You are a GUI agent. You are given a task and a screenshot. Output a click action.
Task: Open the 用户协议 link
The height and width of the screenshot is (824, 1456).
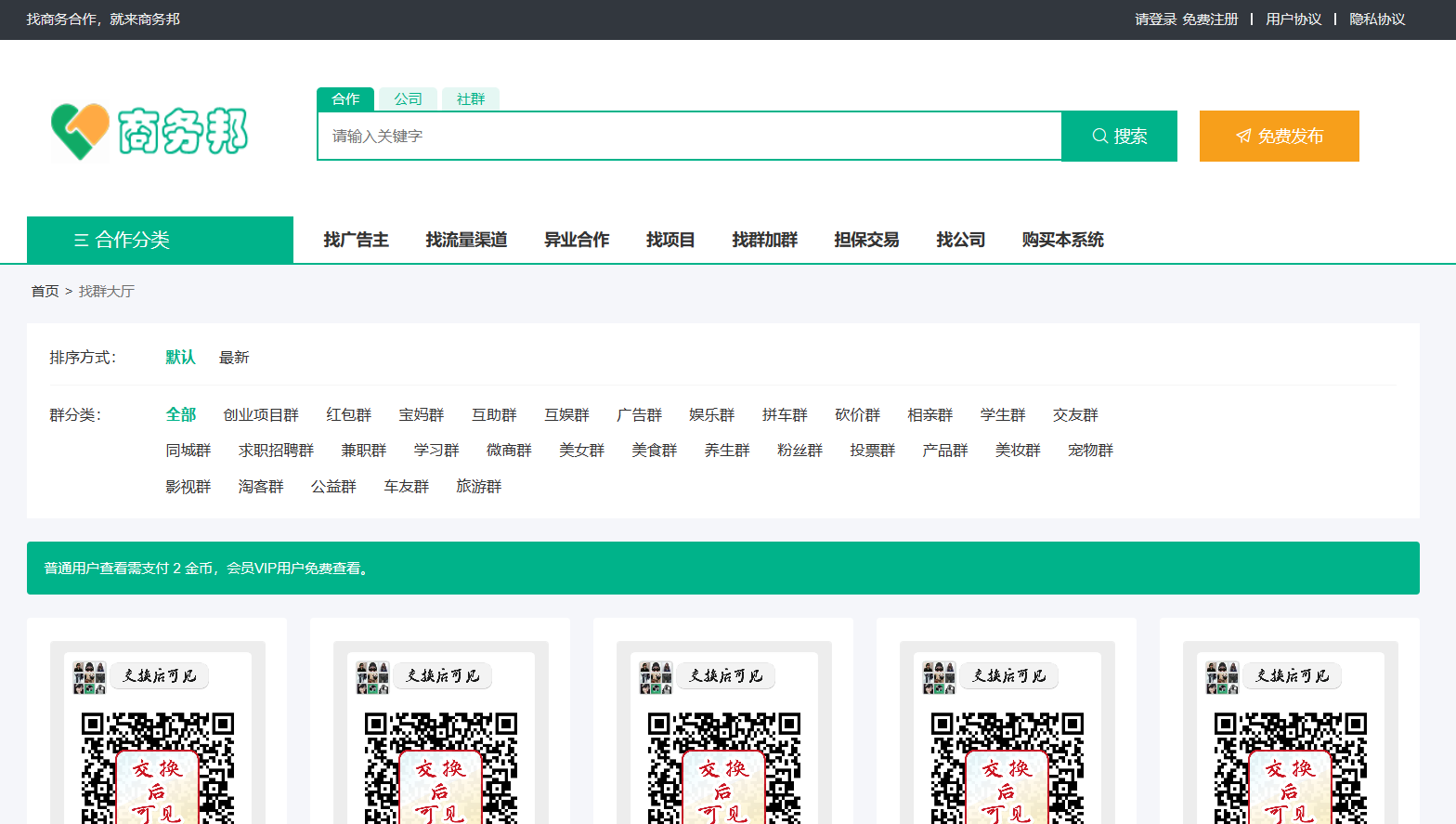click(1293, 20)
